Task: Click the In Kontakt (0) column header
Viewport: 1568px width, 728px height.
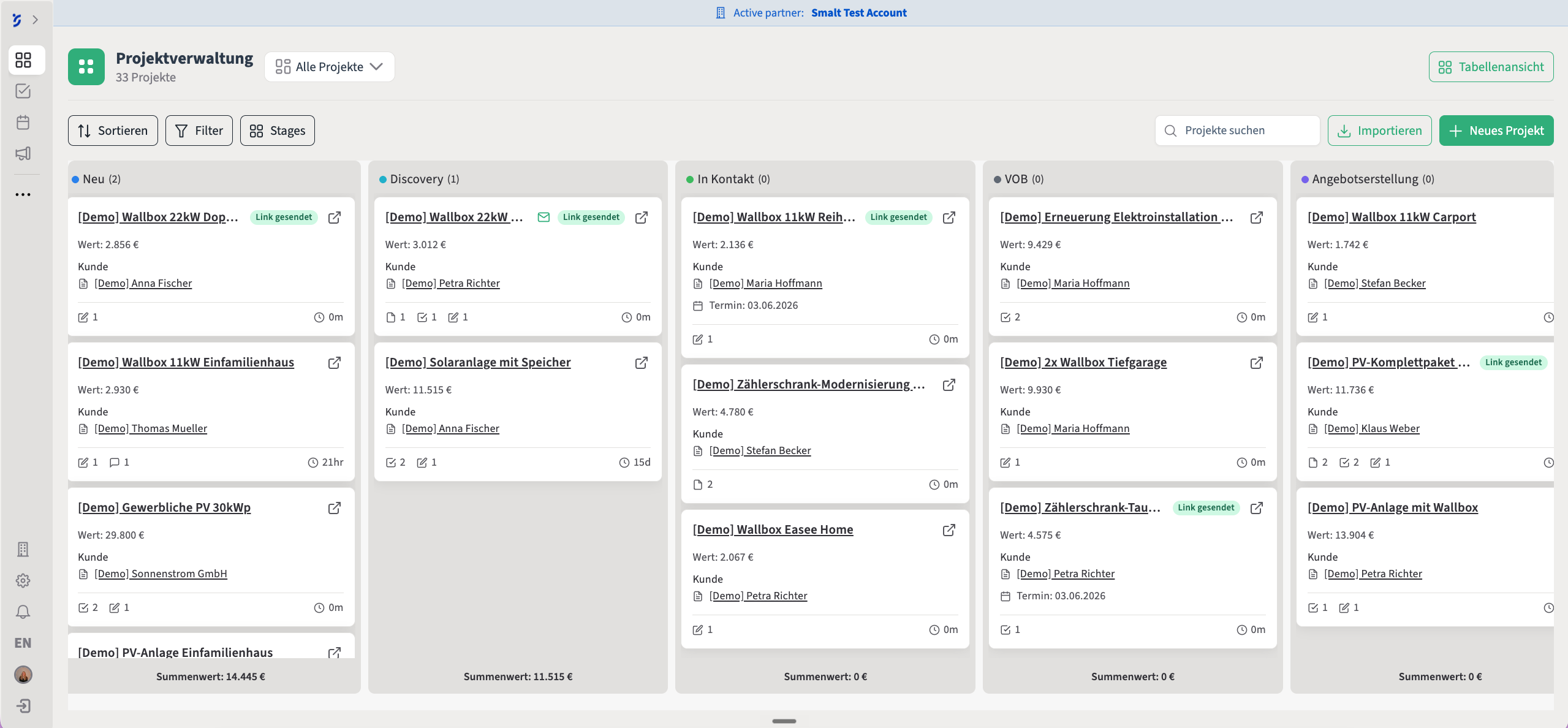Action: (x=728, y=179)
